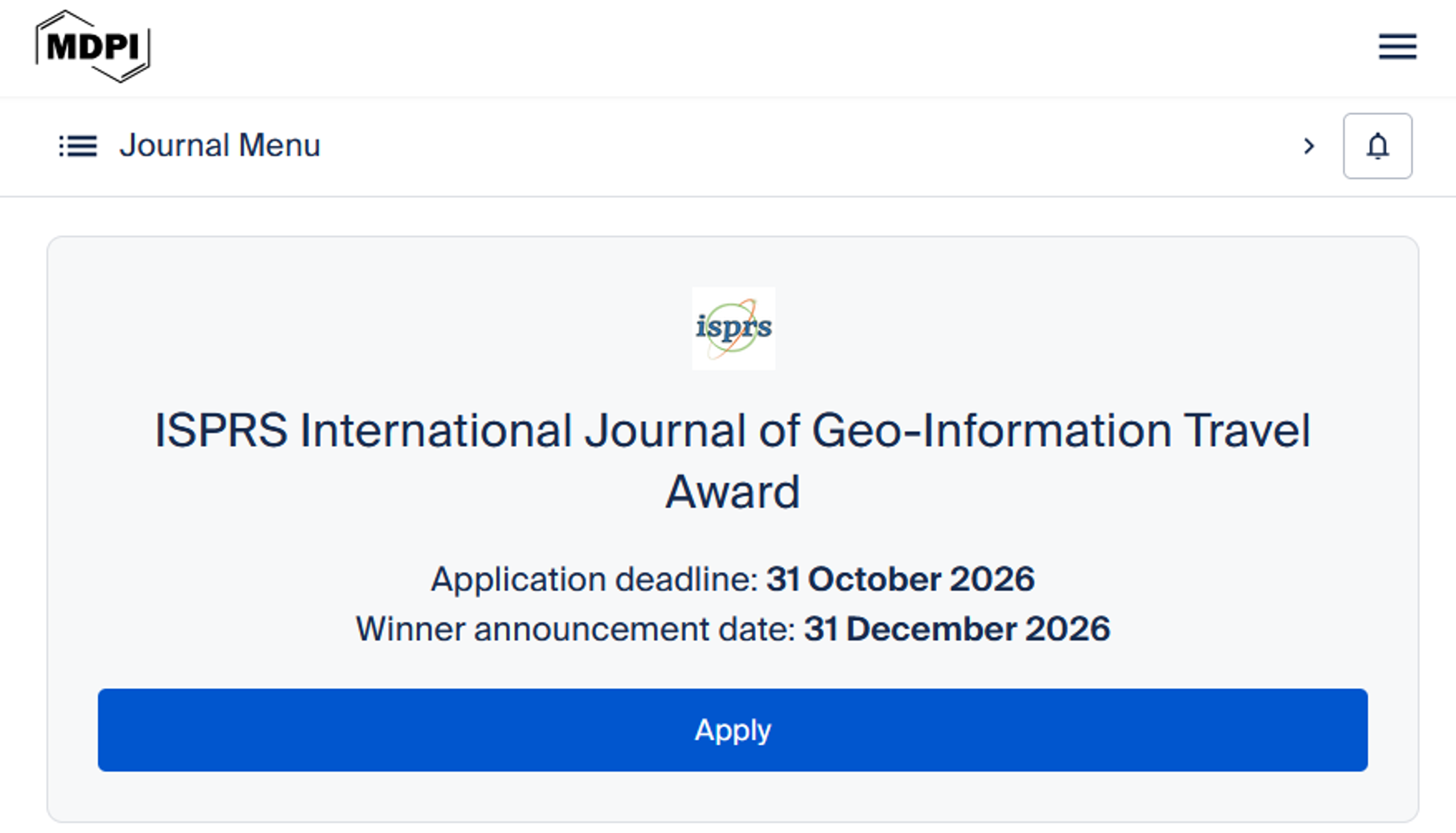The width and height of the screenshot is (1456, 833).
Task: Click the 31 October 2026 date
Action: 900,579
